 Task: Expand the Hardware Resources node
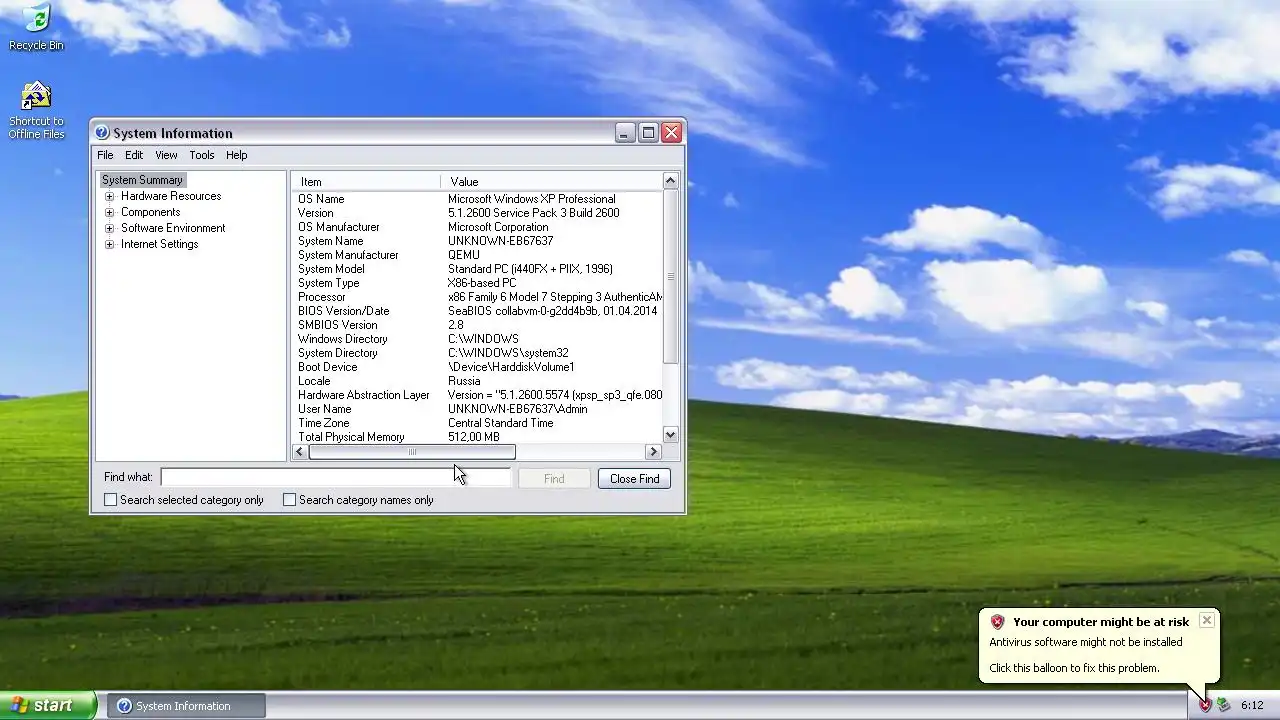click(110, 196)
